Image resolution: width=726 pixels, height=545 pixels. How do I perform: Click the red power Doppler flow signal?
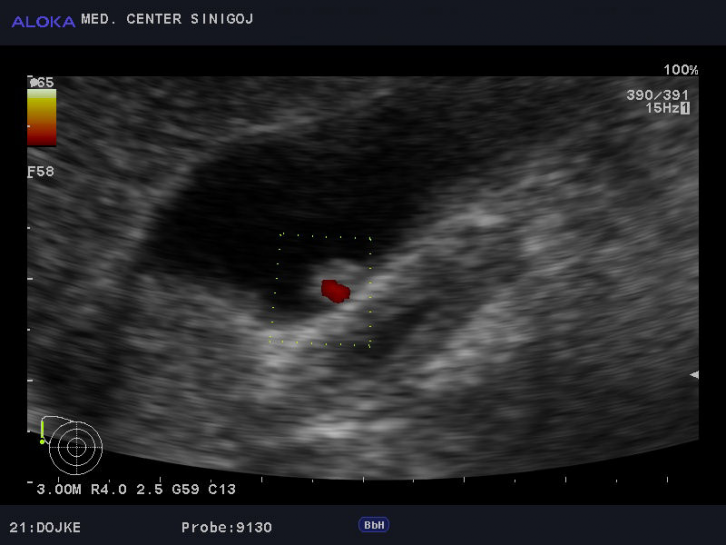click(x=336, y=291)
